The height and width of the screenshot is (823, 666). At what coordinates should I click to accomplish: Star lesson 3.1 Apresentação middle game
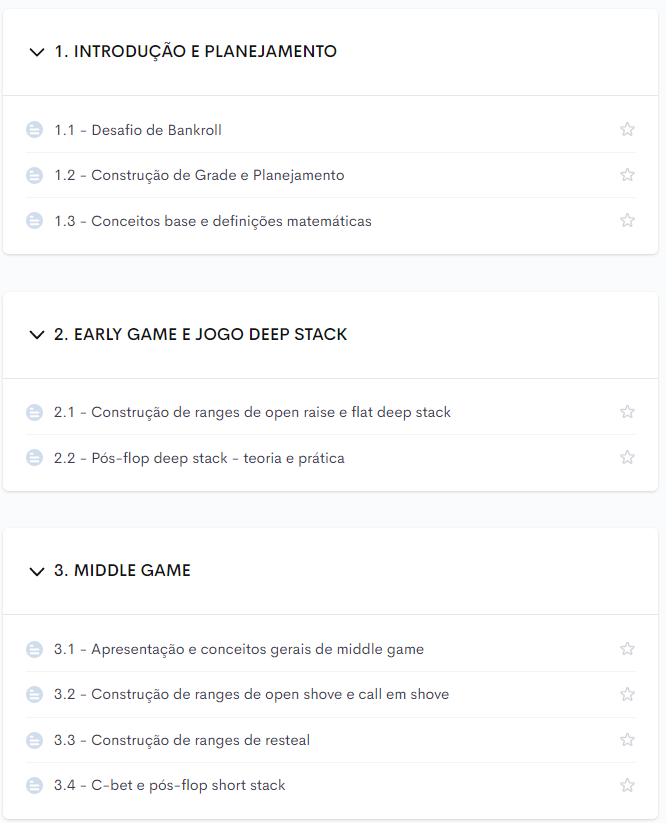[x=627, y=649]
